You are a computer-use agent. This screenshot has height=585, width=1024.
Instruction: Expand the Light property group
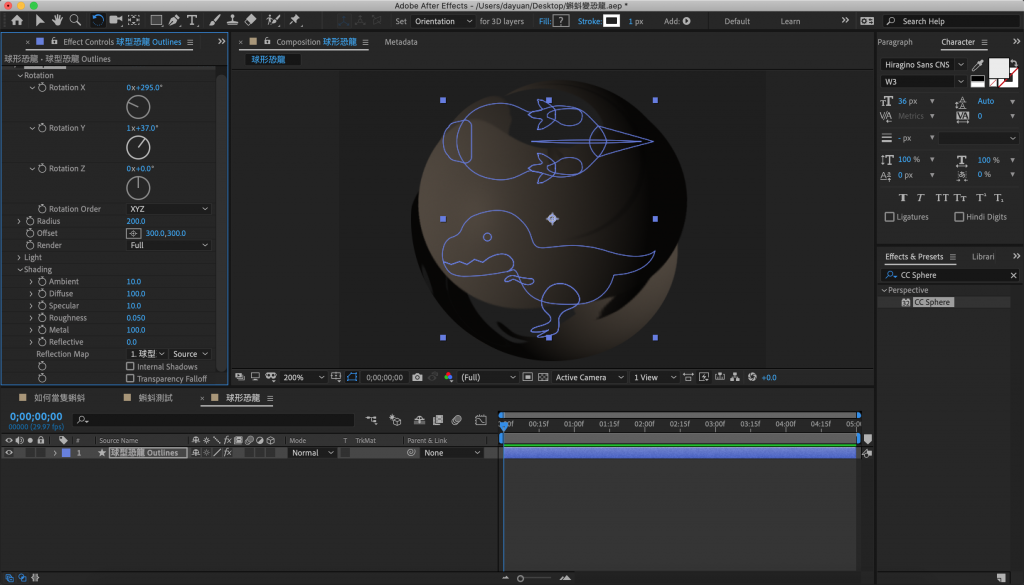(x=19, y=257)
